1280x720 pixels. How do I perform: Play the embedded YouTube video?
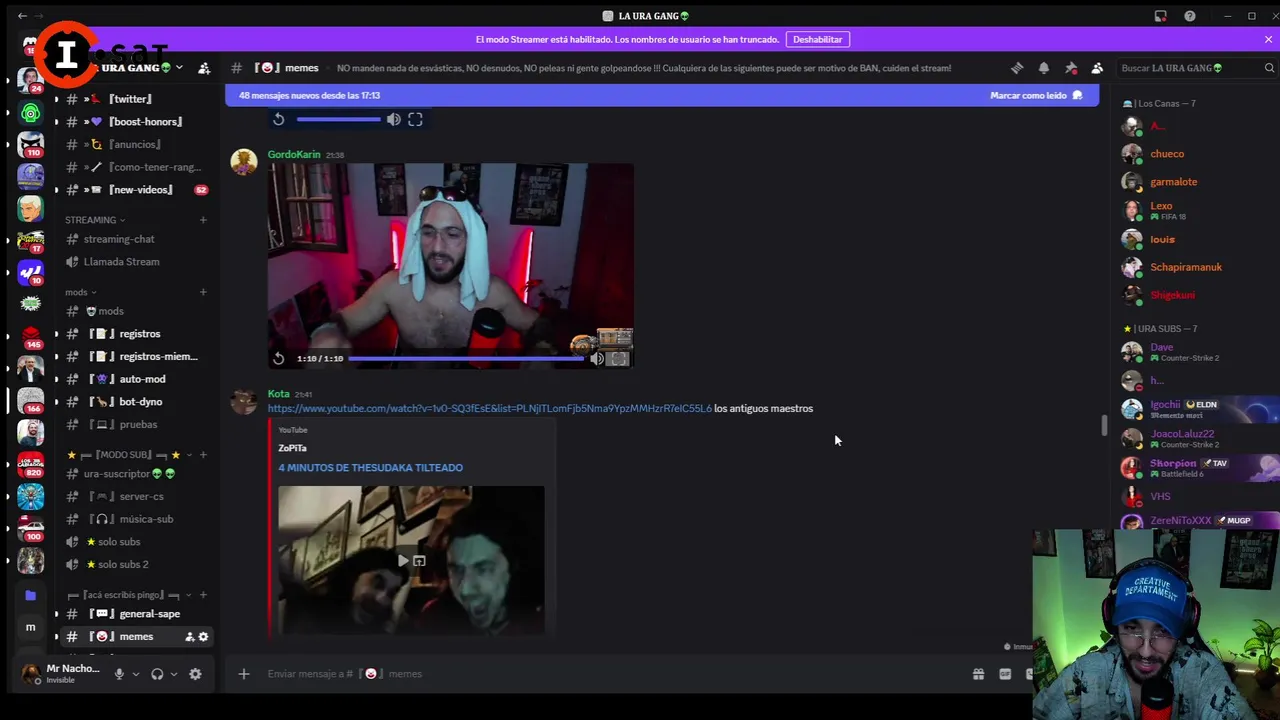pos(402,561)
